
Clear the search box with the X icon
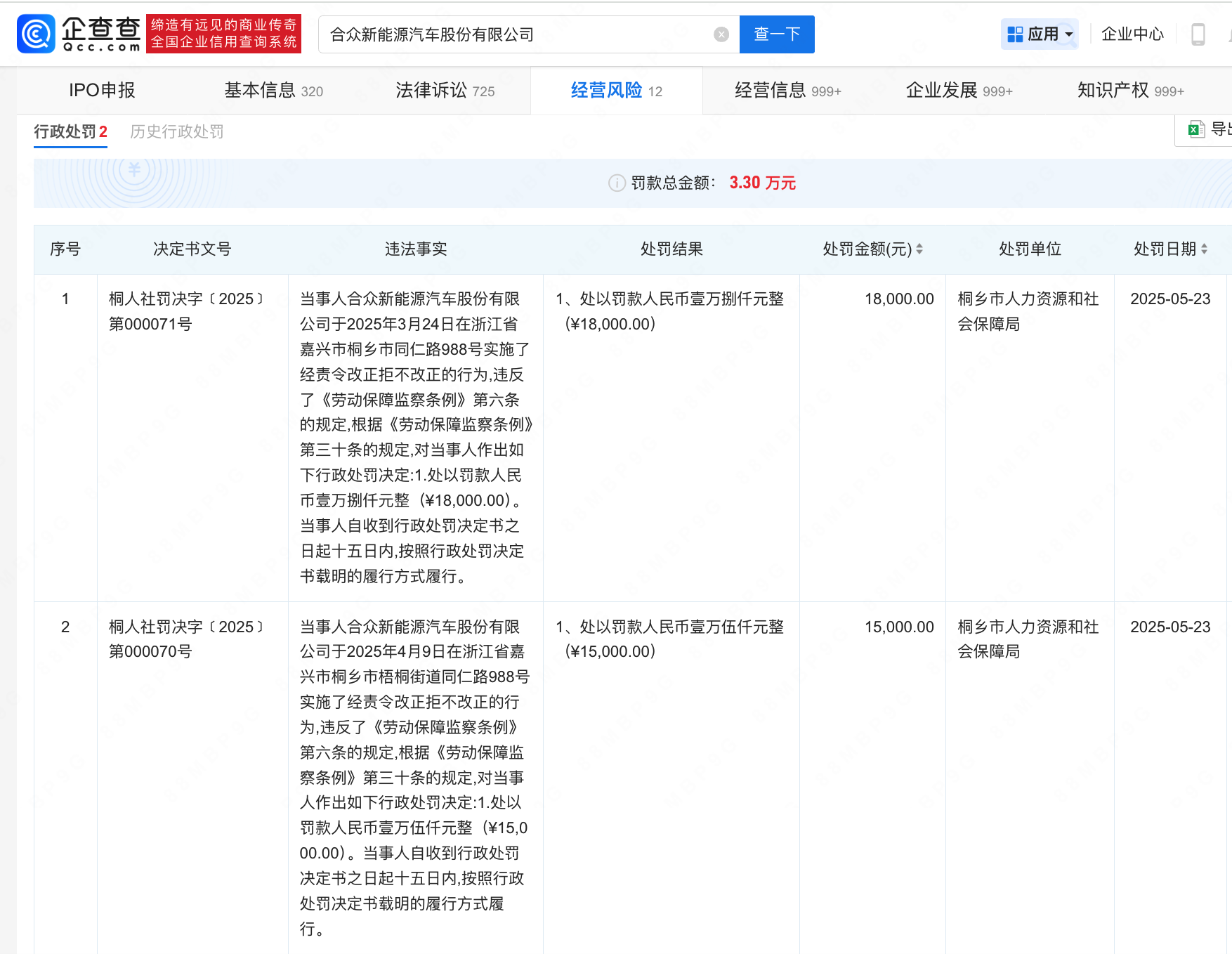[x=721, y=34]
